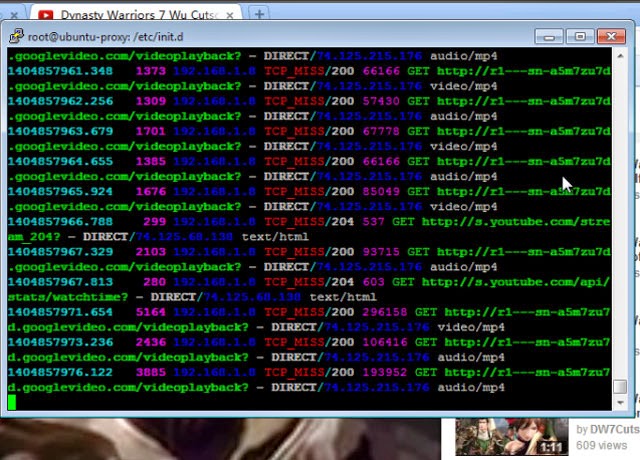Image resolution: width=640 pixels, height=460 pixels.
Task: Click timestamp 1404857962.256 in the log
Action: [x=60, y=101]
